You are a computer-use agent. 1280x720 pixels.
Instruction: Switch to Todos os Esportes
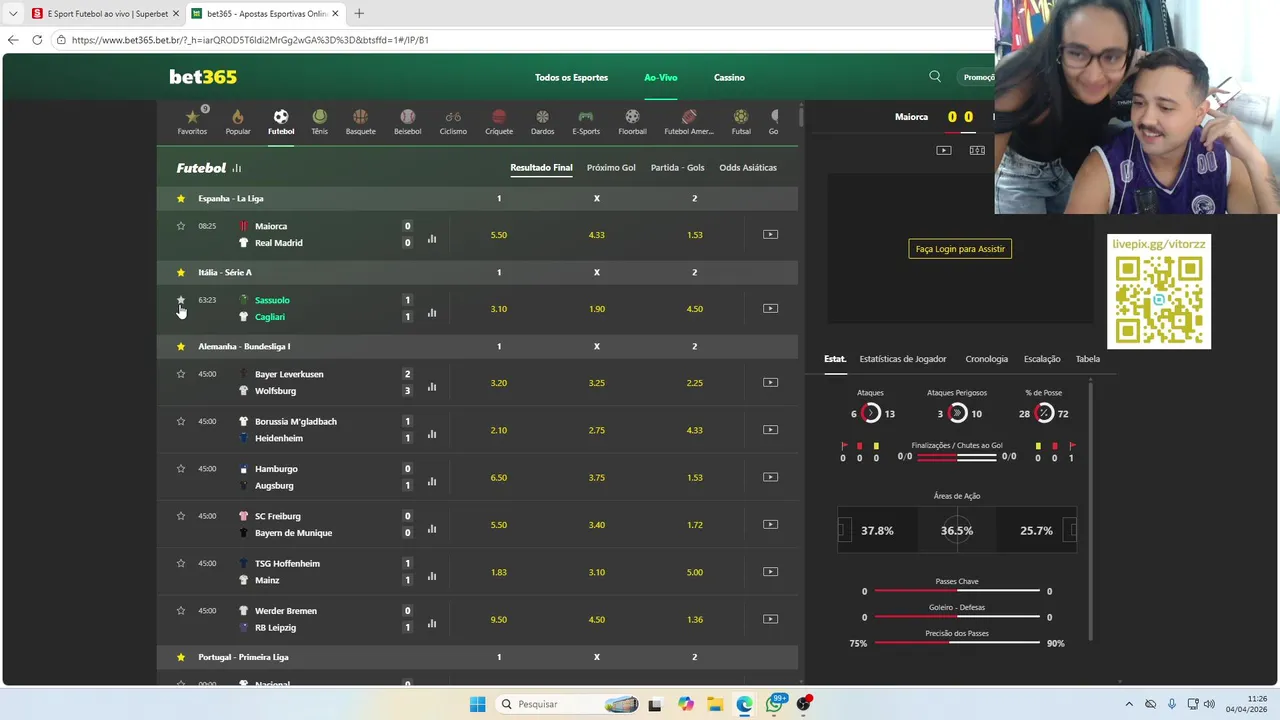click(571, 77)
